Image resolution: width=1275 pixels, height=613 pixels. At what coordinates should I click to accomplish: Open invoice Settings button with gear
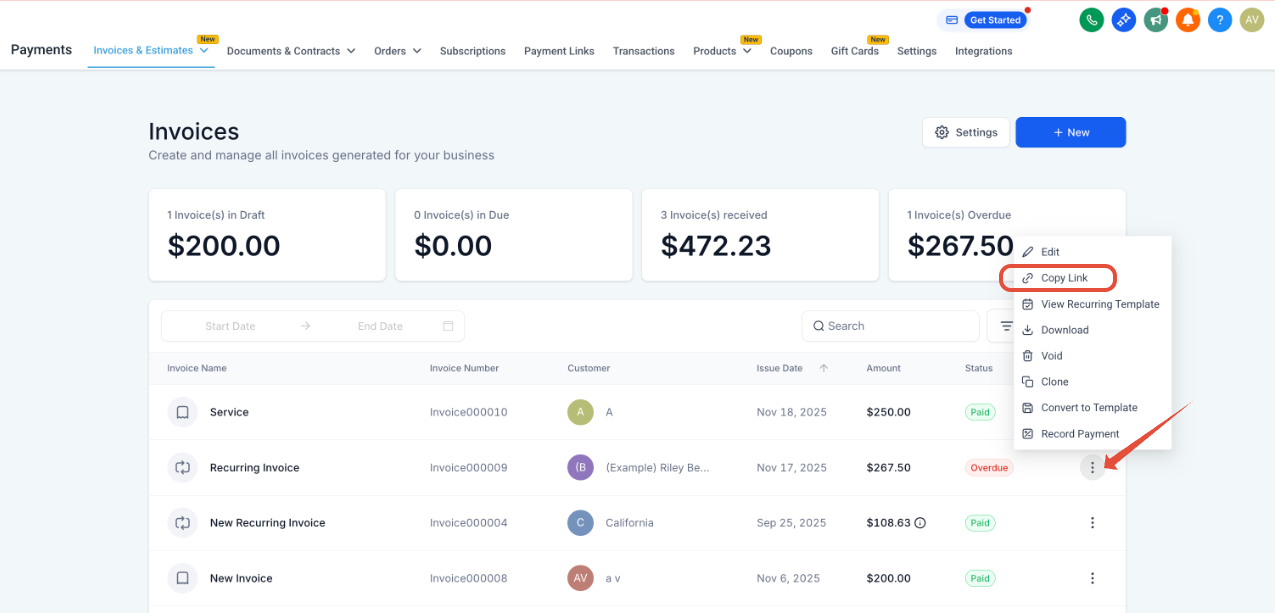[x=966, y=132]
